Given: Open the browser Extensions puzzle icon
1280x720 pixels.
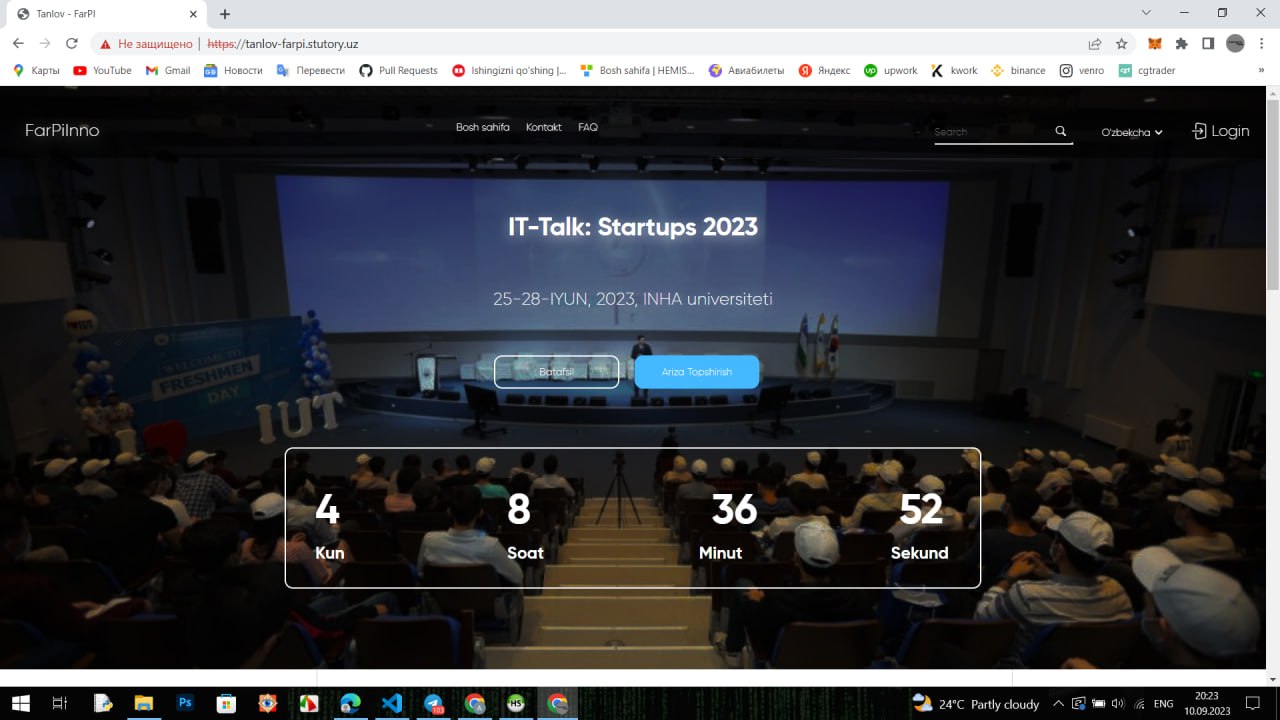Looking at the screenshot, I should [x=1181, y=44].
